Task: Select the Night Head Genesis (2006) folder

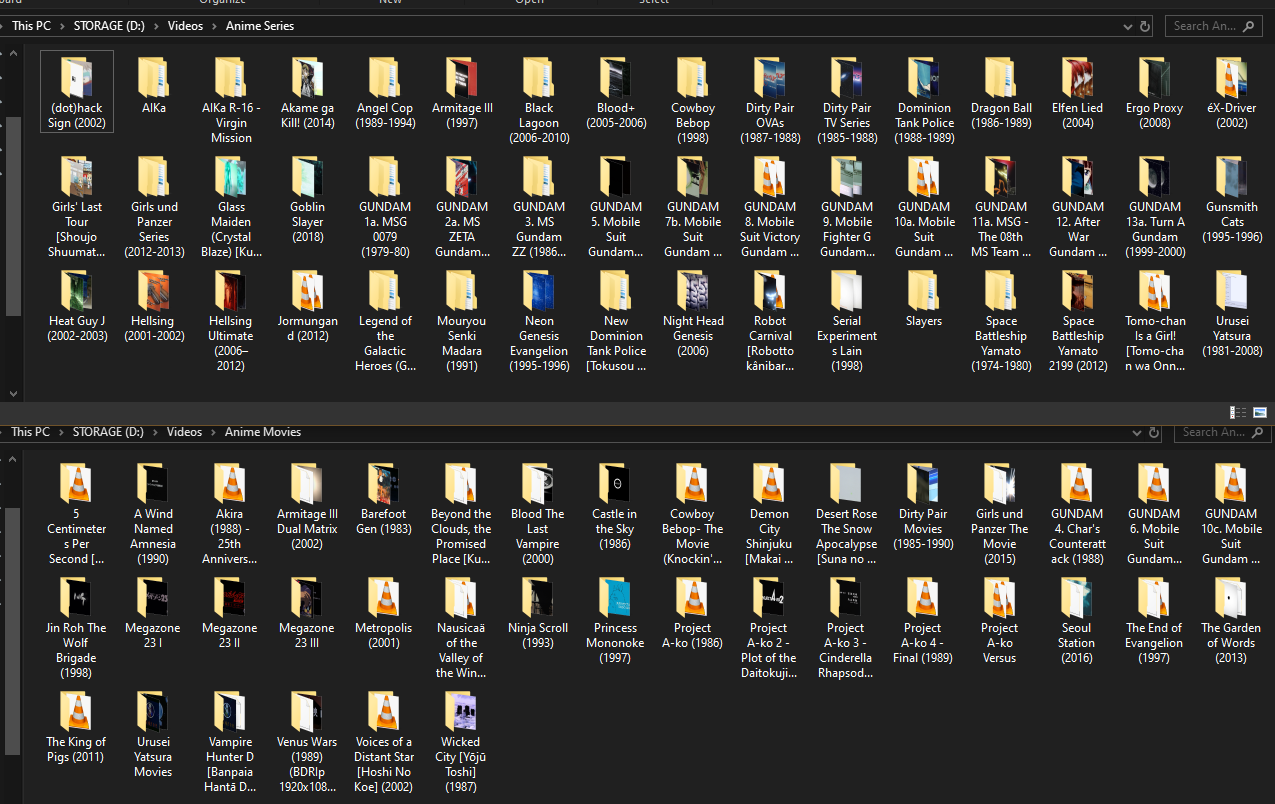Action: [x=693, y=312]
